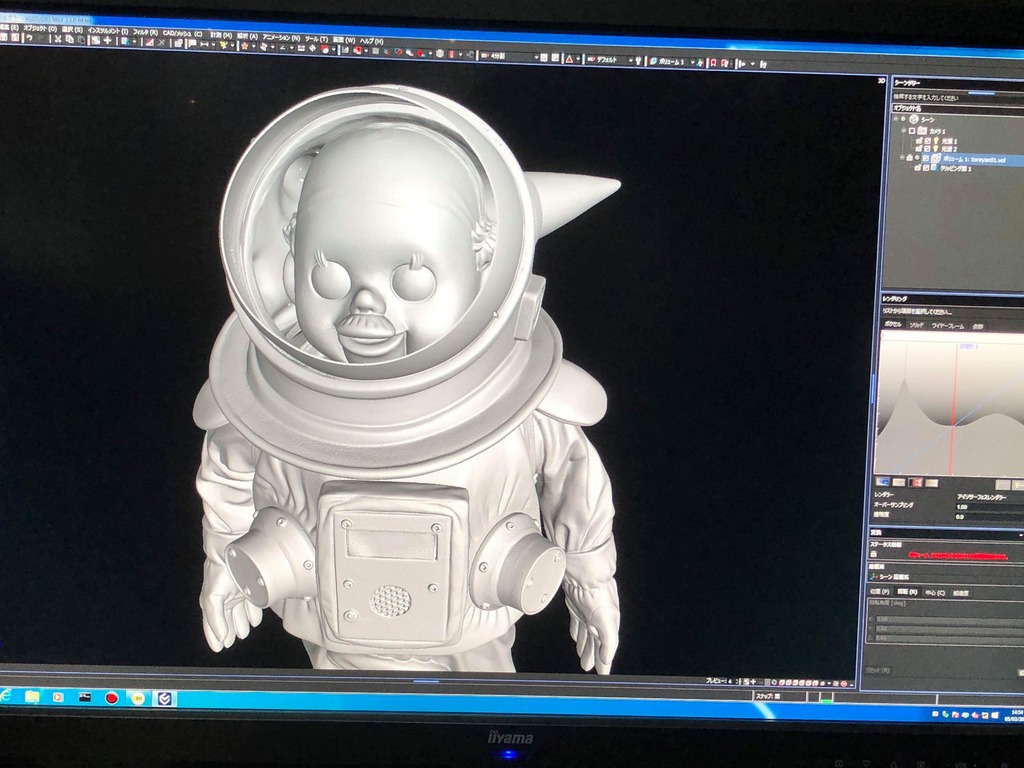Click the light bulb icon beside デフォルト
The width and height of the screenshot is (1024, 768).
[x=639, y=61]
